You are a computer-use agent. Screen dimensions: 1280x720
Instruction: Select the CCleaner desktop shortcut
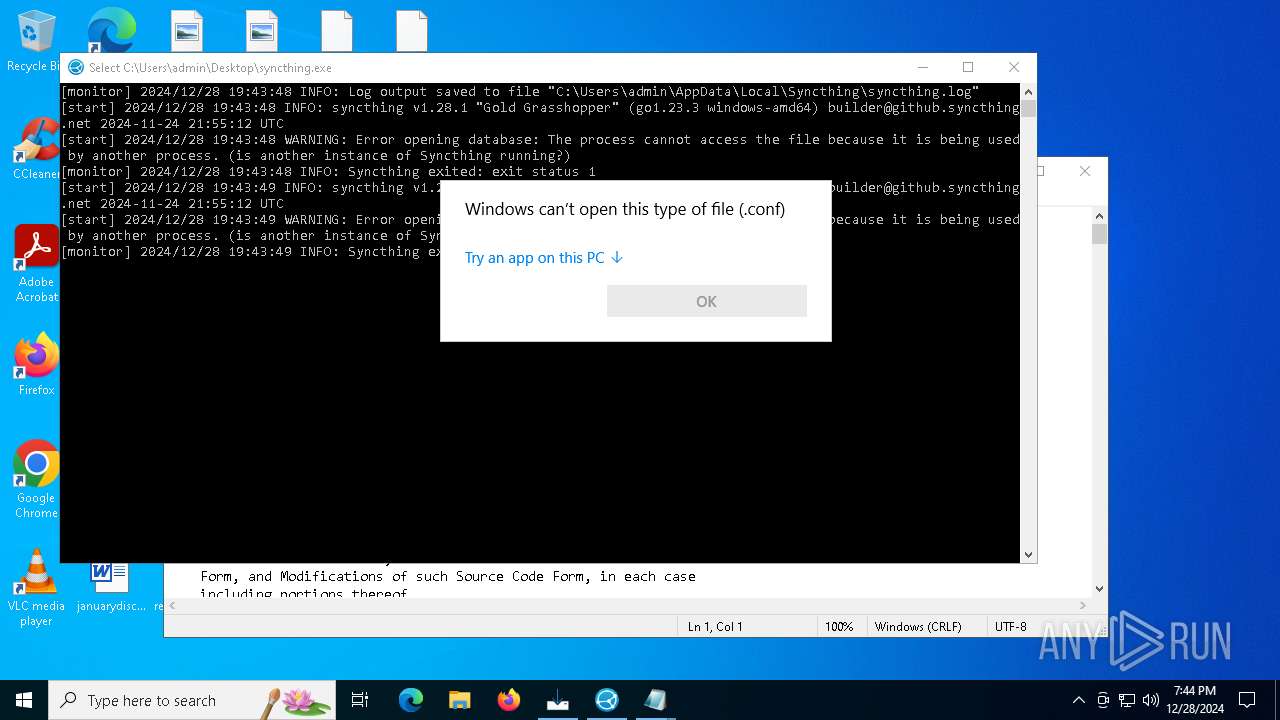(x=36, y=148)
